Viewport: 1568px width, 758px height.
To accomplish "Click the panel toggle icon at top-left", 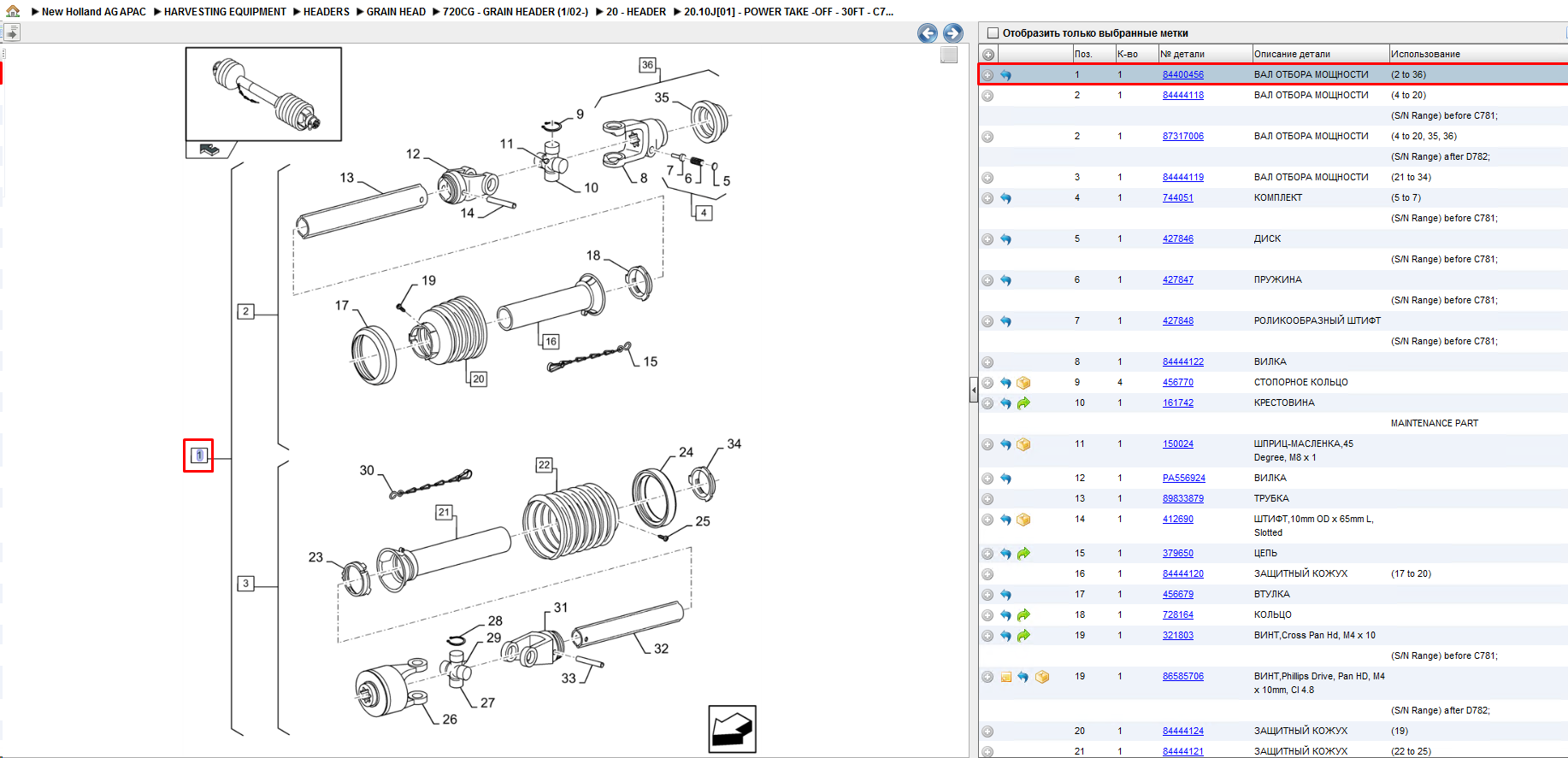I will coord(12,32).
